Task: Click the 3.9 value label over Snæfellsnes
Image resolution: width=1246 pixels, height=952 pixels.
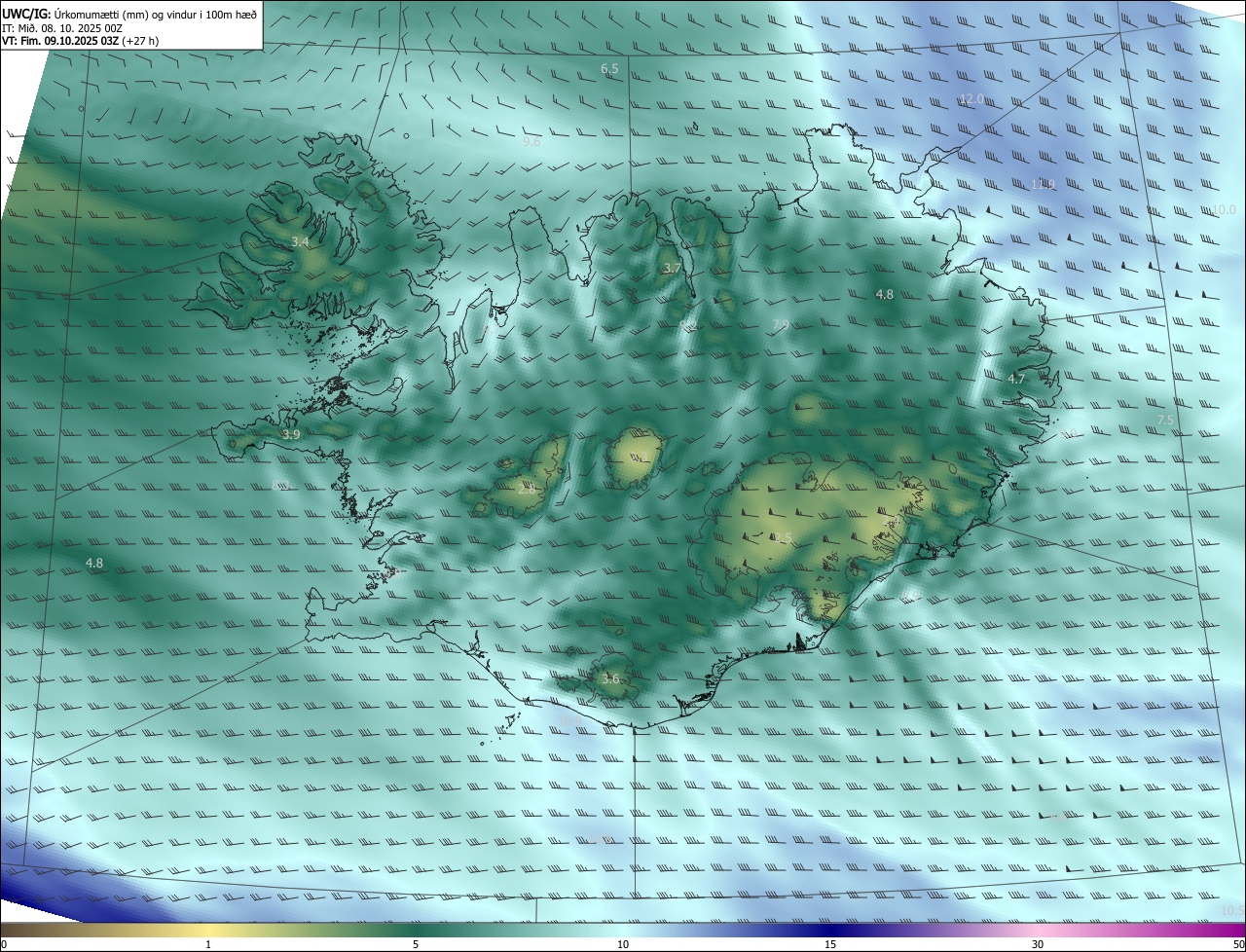Action: tap(291, 435)
